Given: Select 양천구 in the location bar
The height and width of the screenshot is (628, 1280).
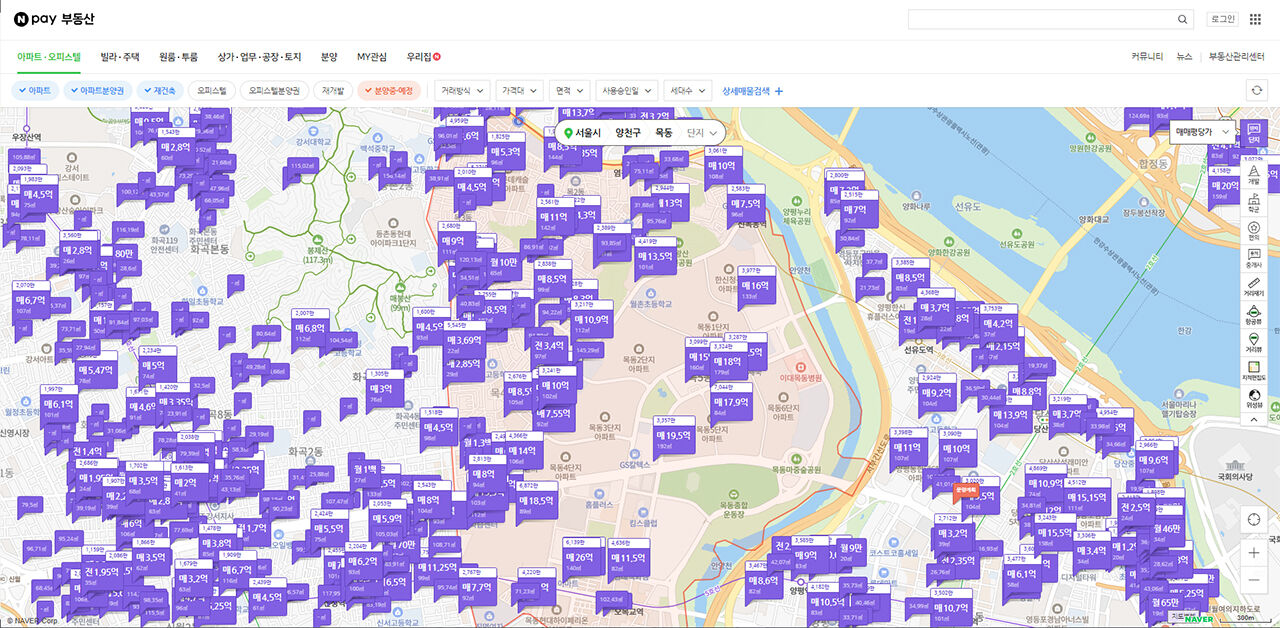Looking at the screenshot, I should tap(628, 132).
